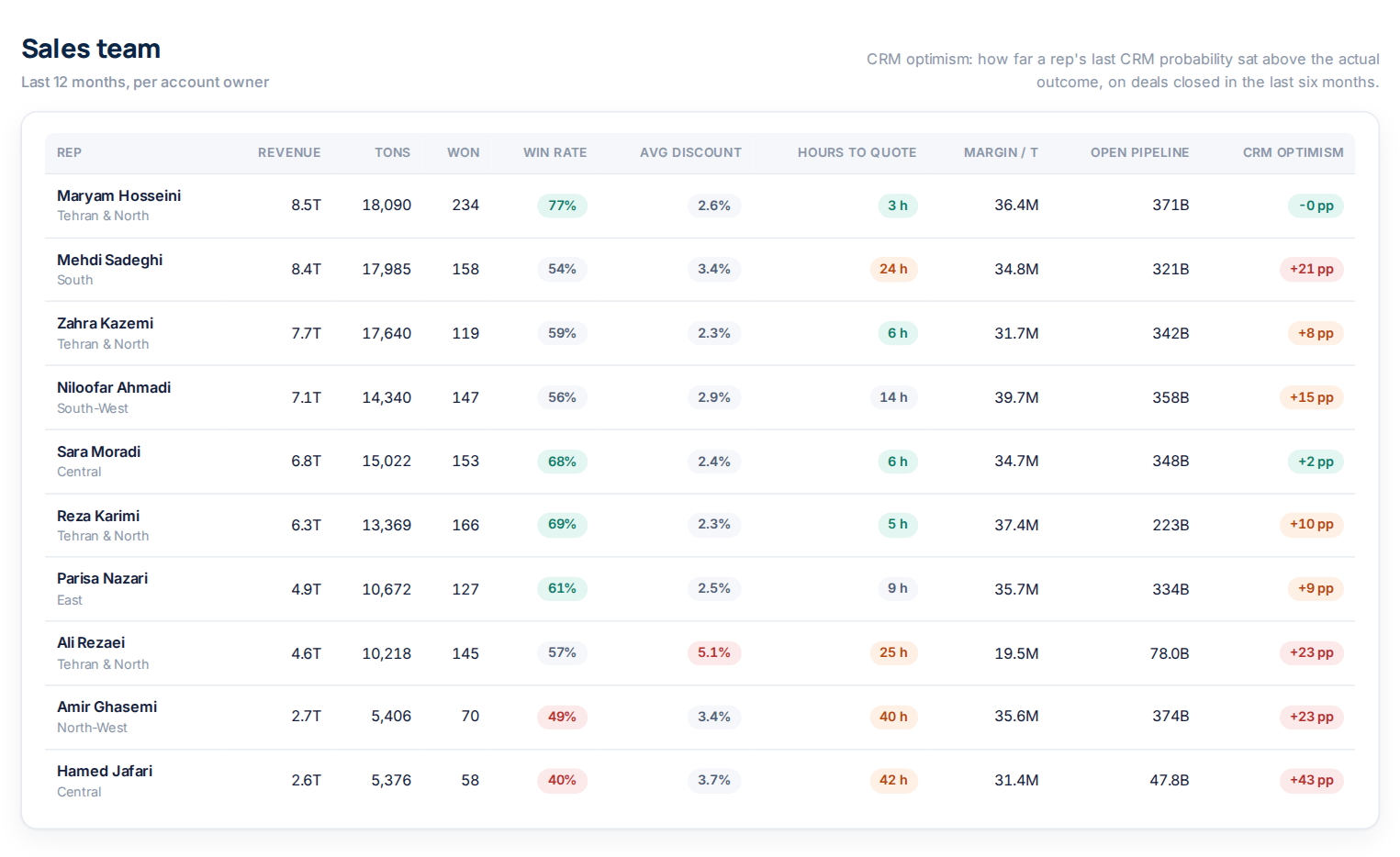1400x857 pixels.
Task: Open rep Hamed Jafari
Action: 105,771
